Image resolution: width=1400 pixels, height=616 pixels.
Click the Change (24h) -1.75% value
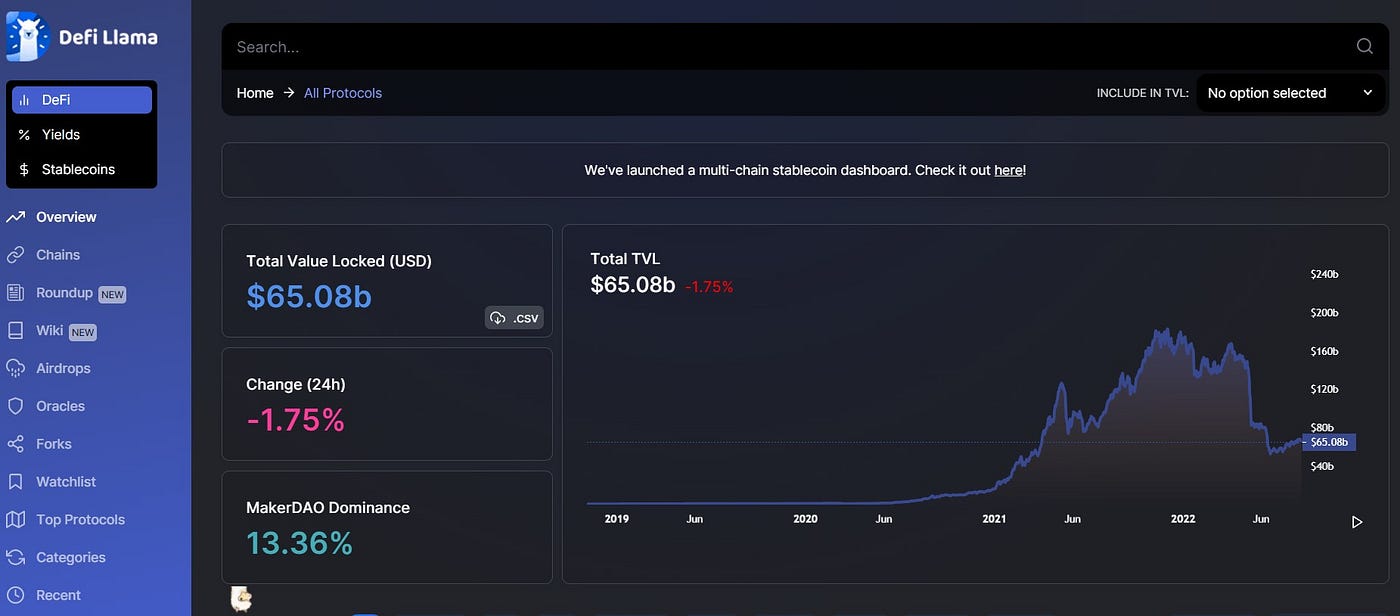(295, 420)
